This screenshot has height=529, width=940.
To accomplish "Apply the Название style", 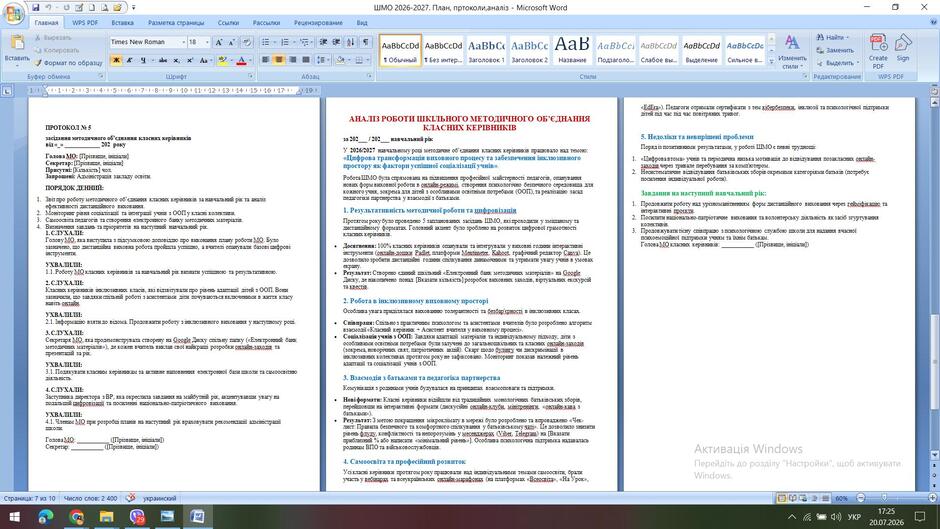I will click(x=572, y=50).
